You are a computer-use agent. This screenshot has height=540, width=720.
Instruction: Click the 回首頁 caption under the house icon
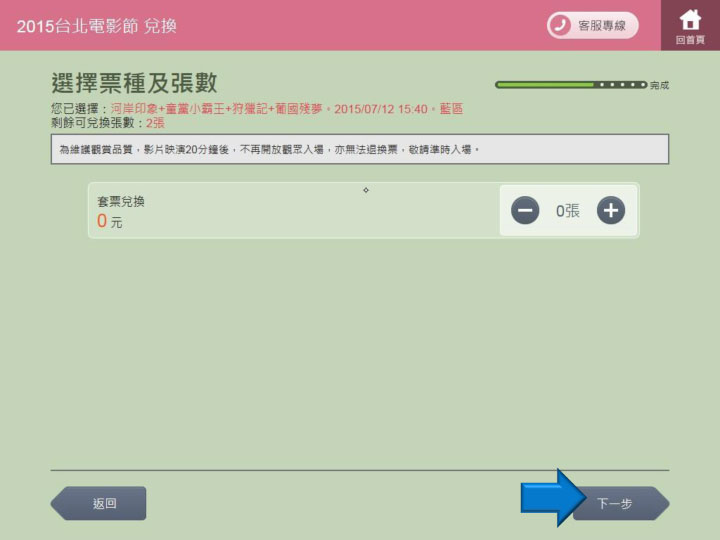click(690, 40)
